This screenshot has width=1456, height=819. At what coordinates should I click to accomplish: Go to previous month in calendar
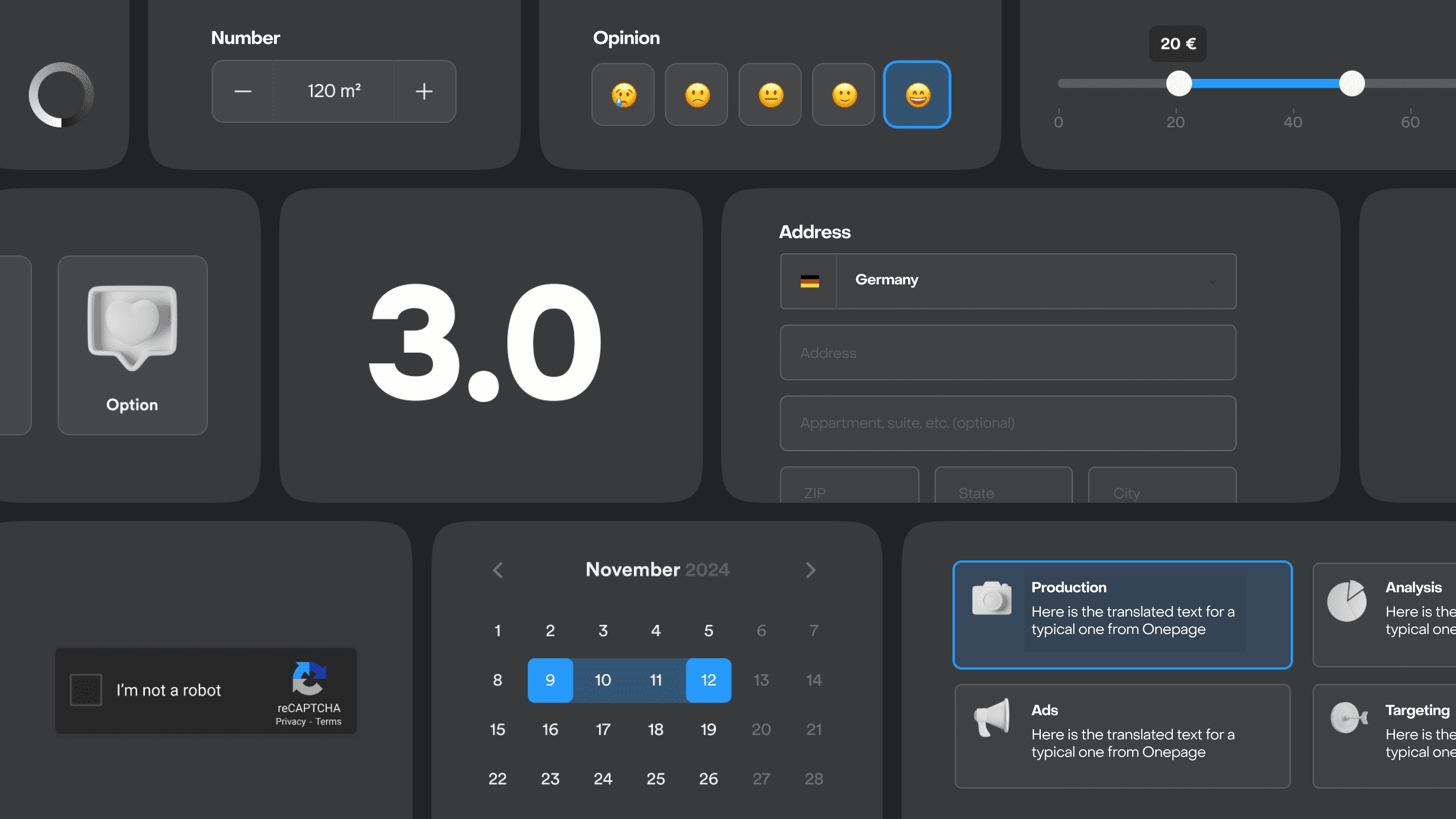click(x=498, y=570)
